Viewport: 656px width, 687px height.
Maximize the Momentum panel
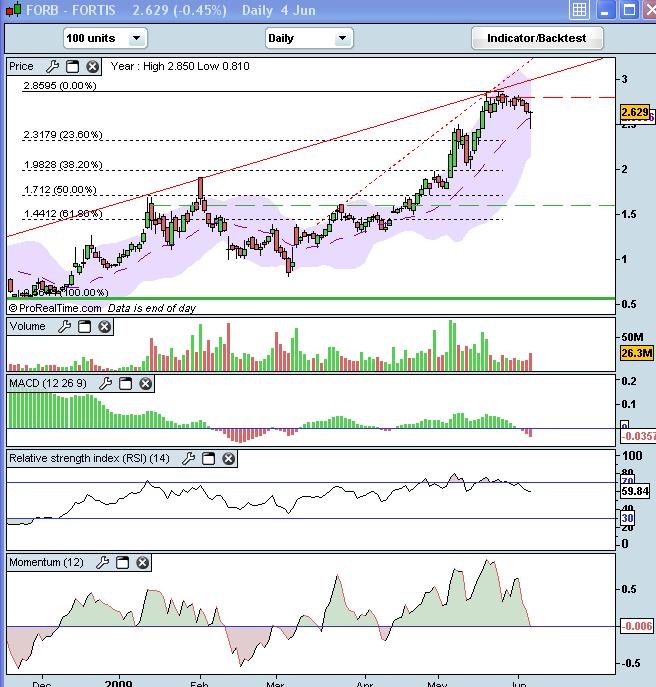click(x=122, y=563)
